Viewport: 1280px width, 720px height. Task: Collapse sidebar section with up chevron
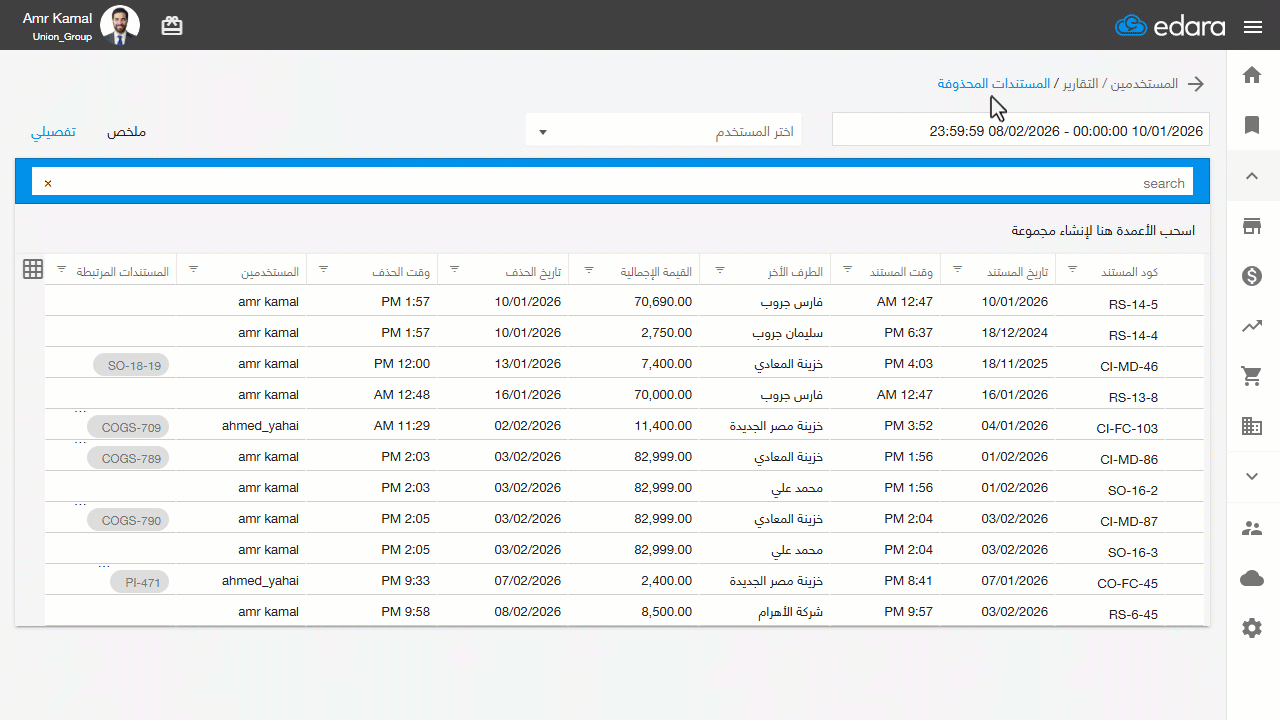[1252, 176]
